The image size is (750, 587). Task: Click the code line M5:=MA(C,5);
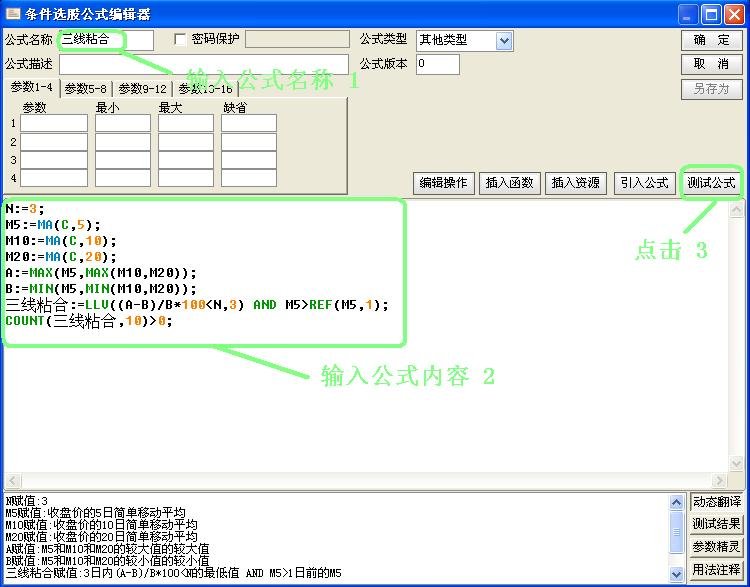(53, 224)
